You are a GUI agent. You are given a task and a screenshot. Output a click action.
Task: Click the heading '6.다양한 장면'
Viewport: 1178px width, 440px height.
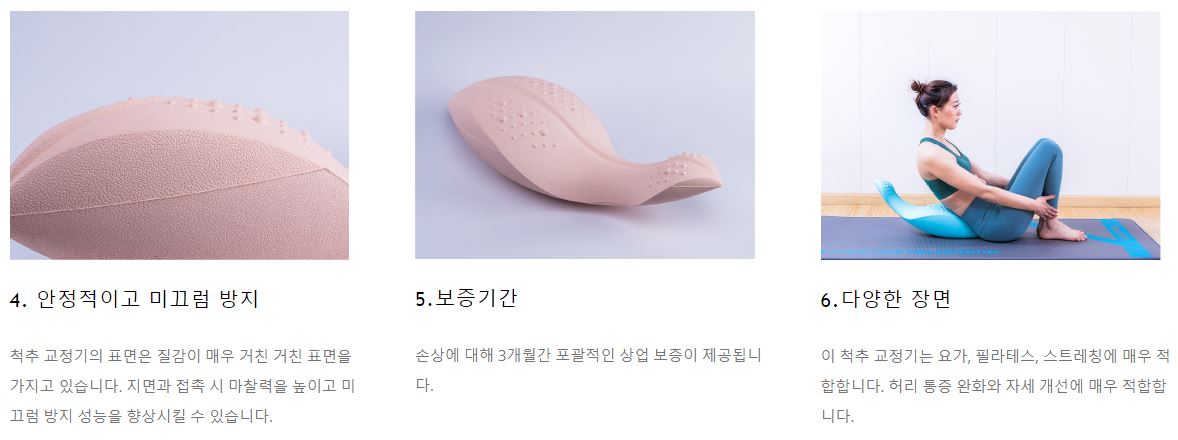tap(886, 299)
